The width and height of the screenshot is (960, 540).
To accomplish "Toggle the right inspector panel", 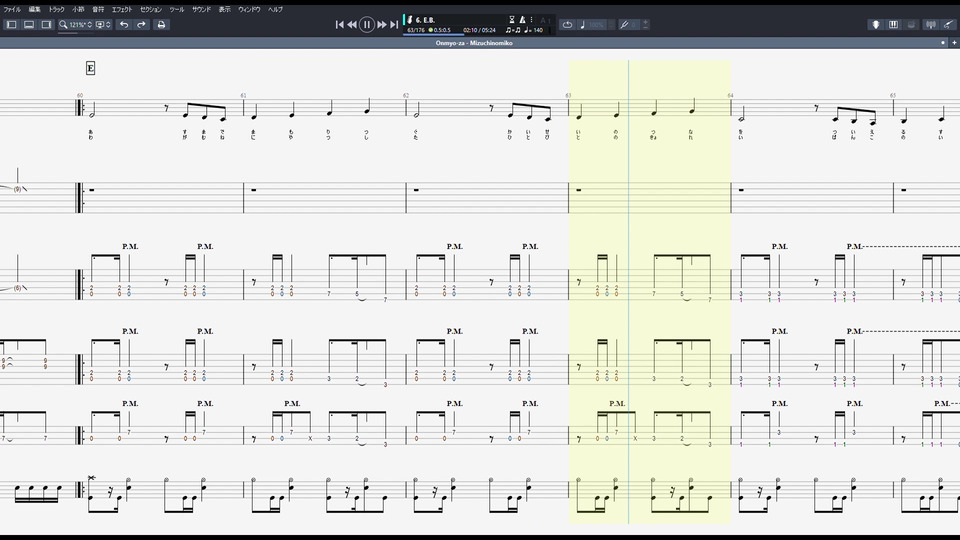I will pyautogui.click(x=46, y=24).
